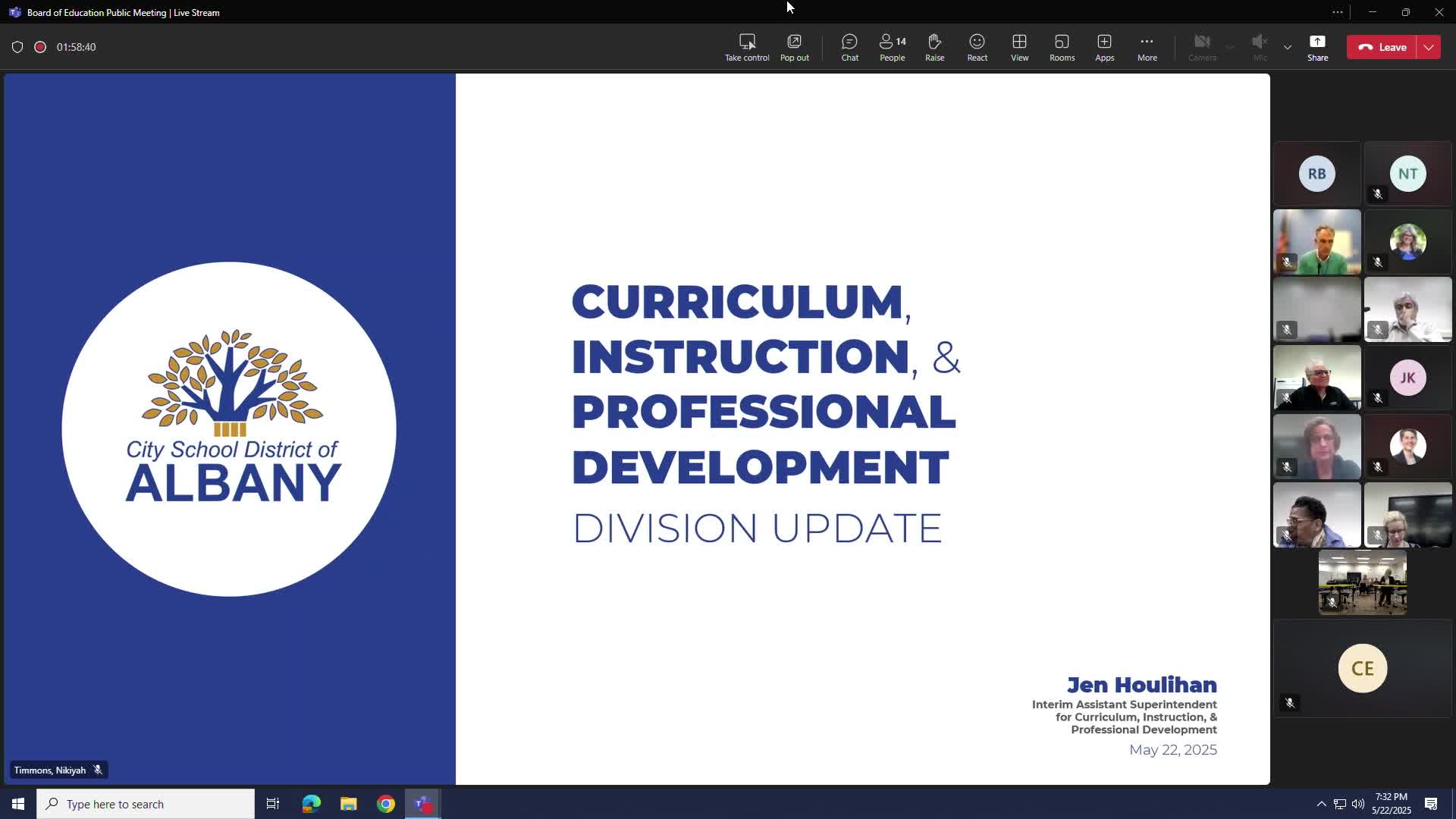The image size is (1456, 819).
Task: Open the Rooms breakout panel
Action: coord(1062,47)
